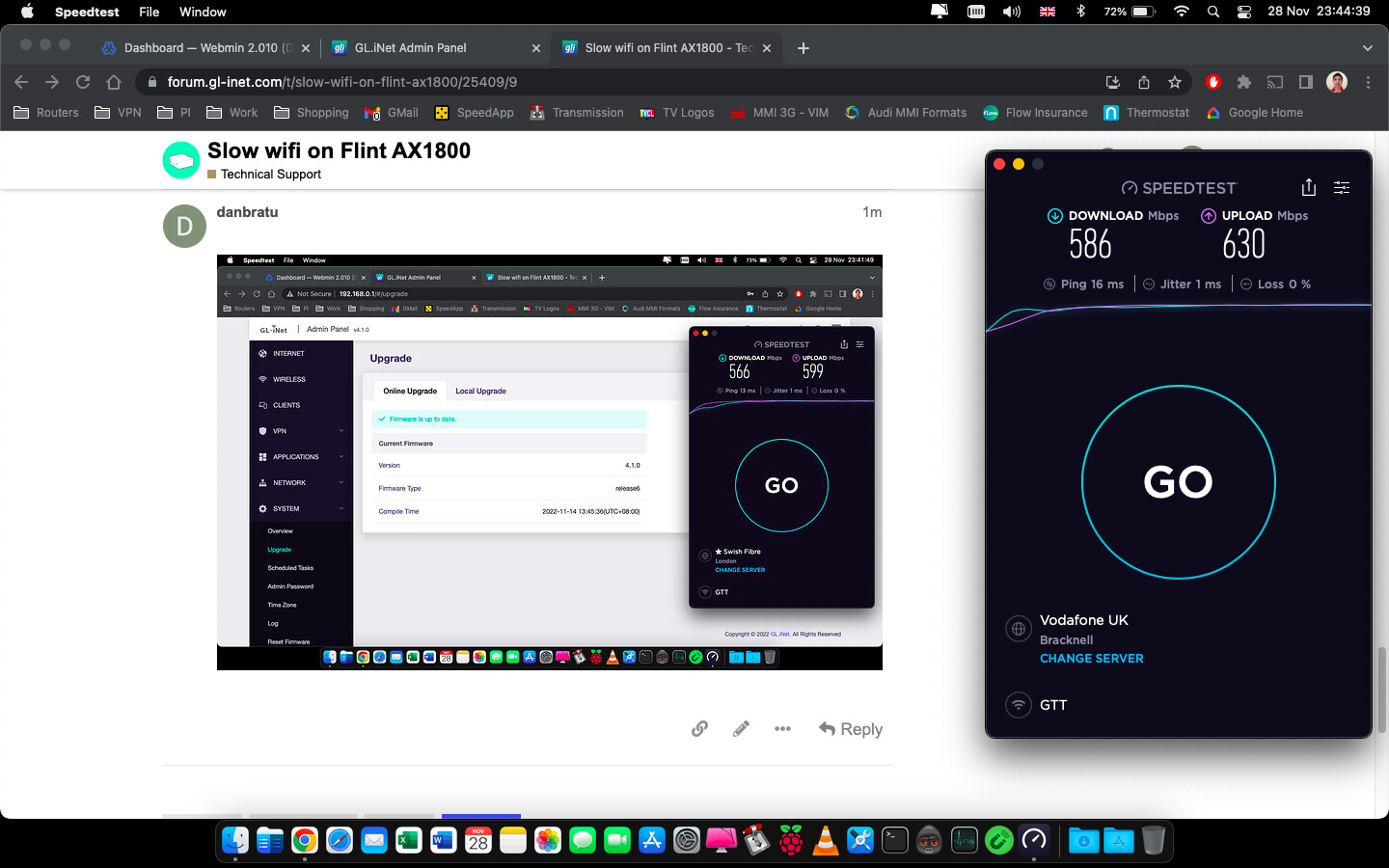Share this page from address bar
1389x868 pixels.
pyautogui.click(x=1143, y=82)
